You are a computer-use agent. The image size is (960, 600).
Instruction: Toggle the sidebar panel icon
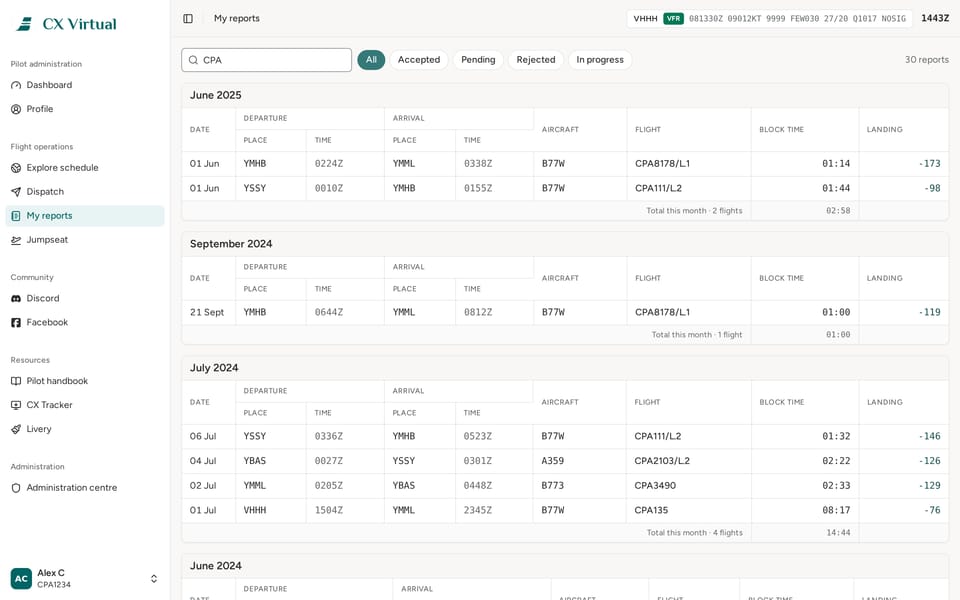point(188,18)
